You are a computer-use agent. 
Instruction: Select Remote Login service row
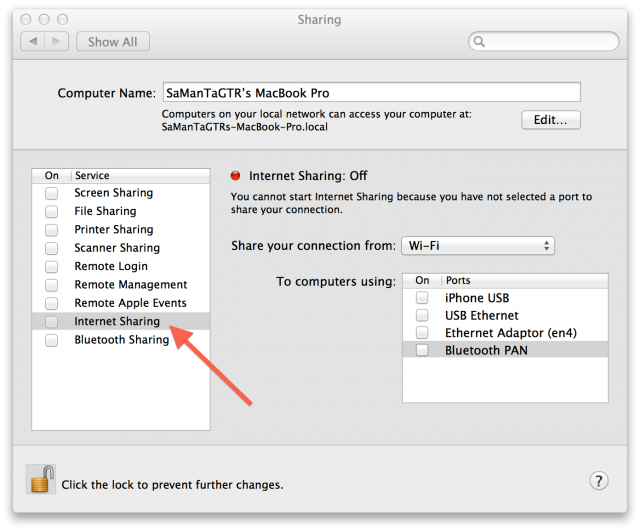[111, 266]
